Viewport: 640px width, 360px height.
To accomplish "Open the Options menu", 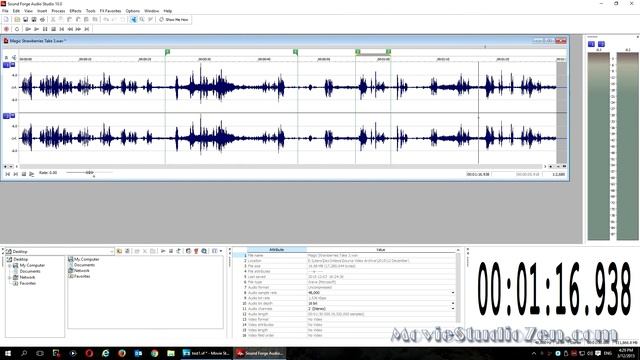I will pos(132,11).
